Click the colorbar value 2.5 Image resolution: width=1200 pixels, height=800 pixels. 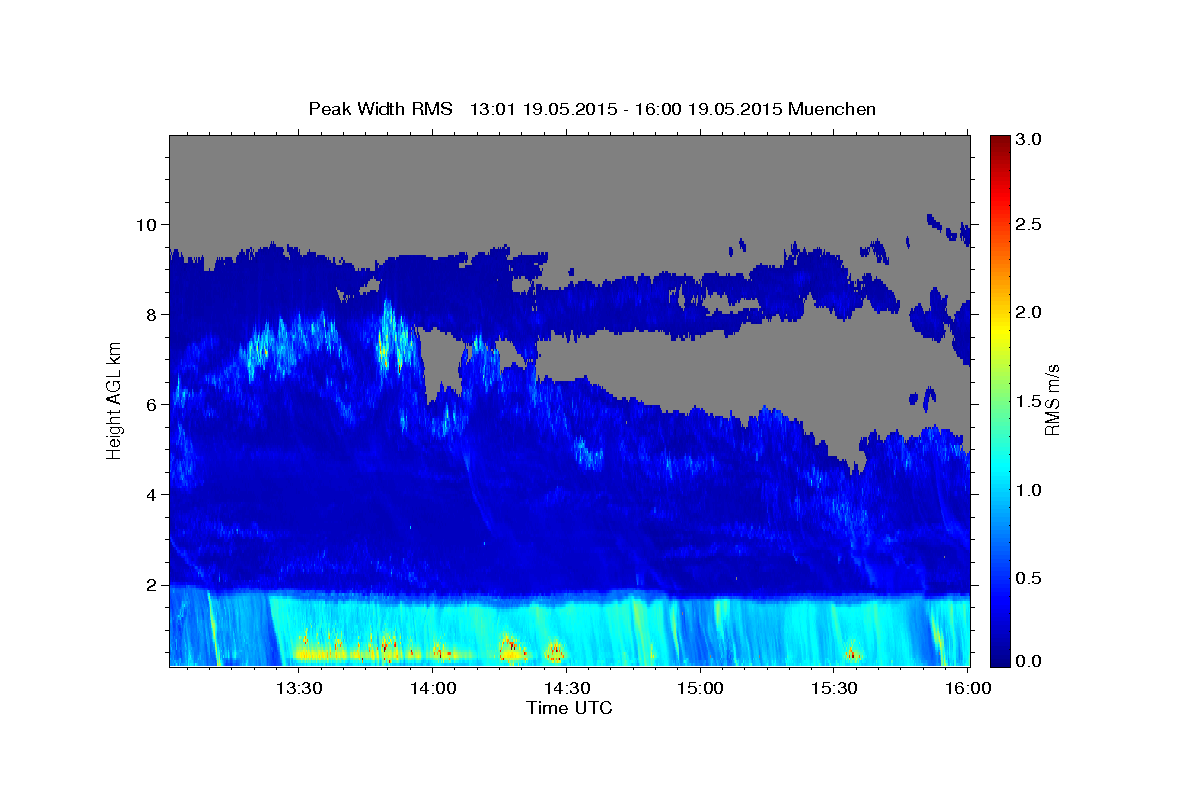coord(1030,225)
